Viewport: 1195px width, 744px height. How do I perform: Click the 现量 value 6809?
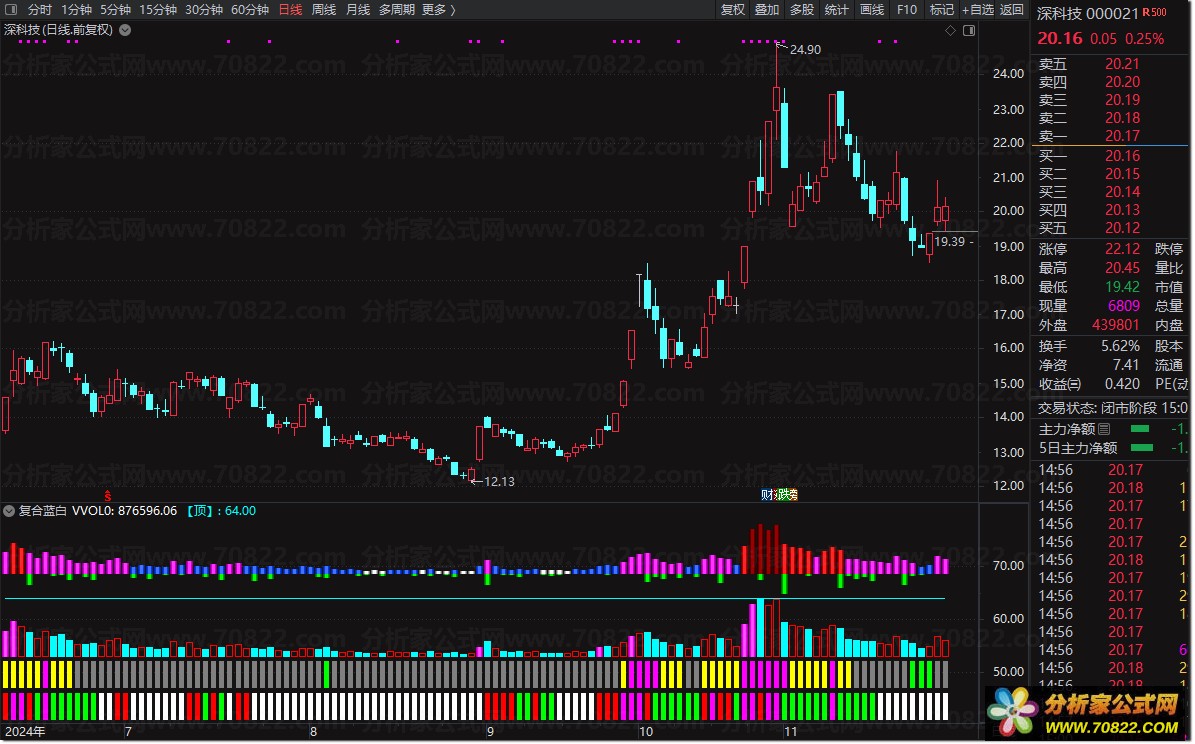point(1124,306)
